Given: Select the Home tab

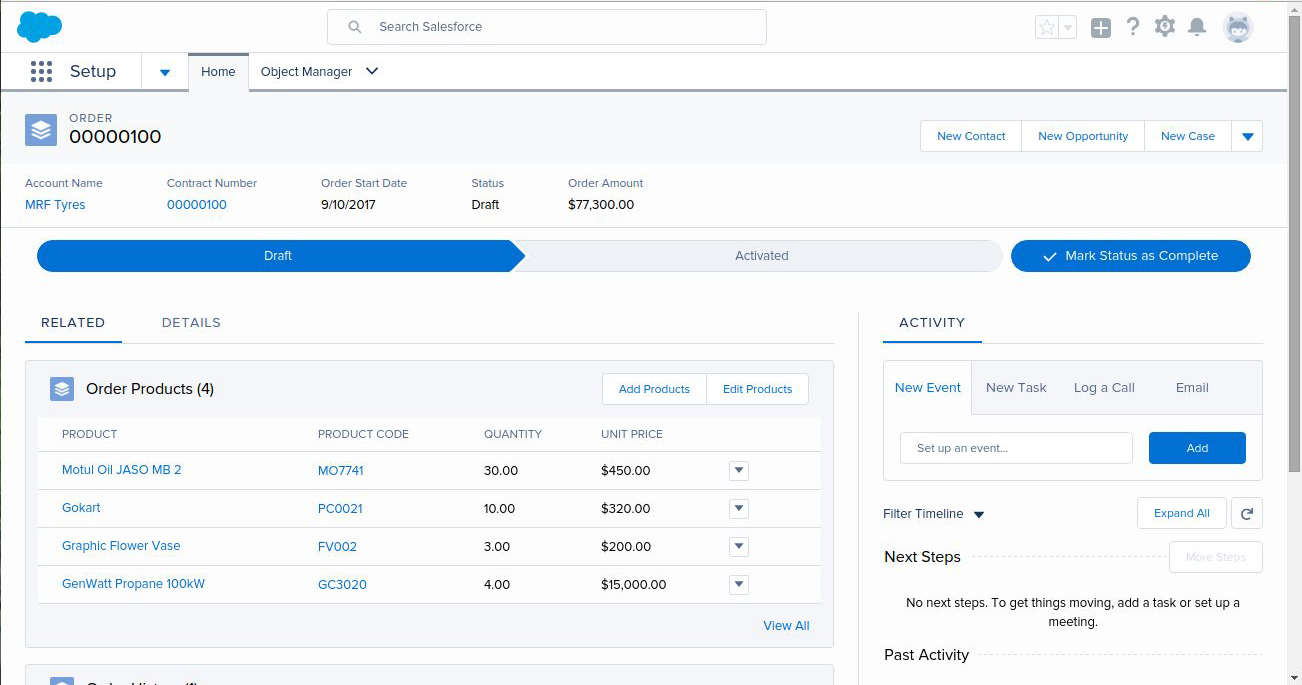Looking at the screenshot, I should pos(218,72).
